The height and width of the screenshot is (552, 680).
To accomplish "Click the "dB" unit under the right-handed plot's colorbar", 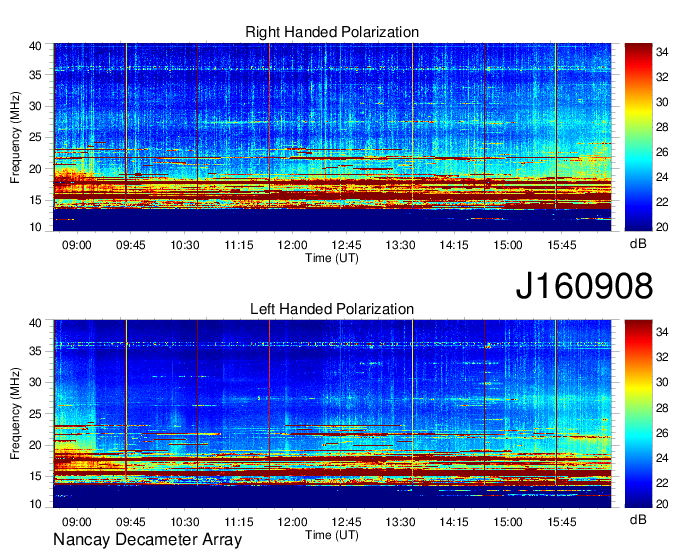I will 638,244.
